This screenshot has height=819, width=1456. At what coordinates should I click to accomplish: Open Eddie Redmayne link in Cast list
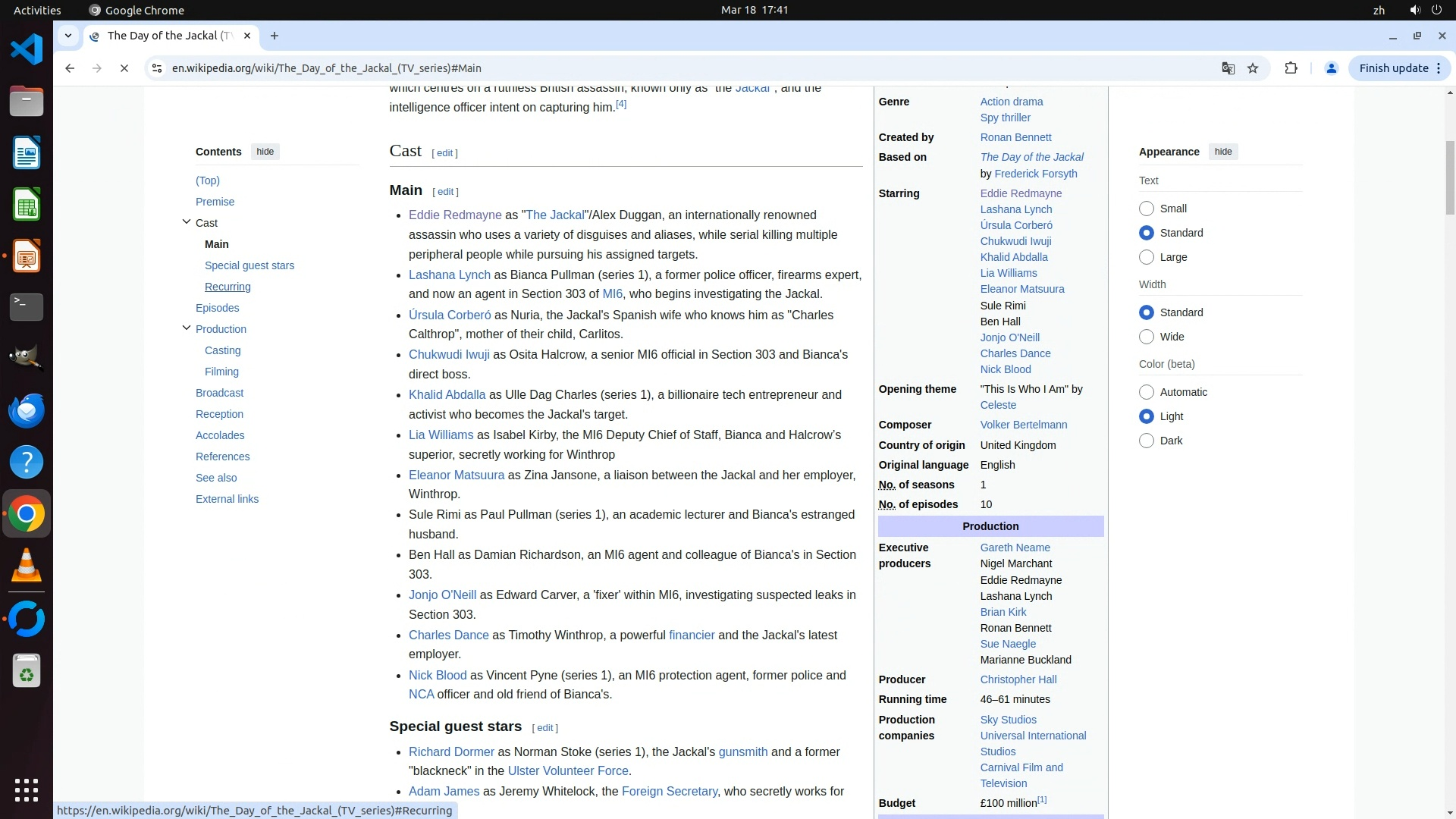pos(455,215)
